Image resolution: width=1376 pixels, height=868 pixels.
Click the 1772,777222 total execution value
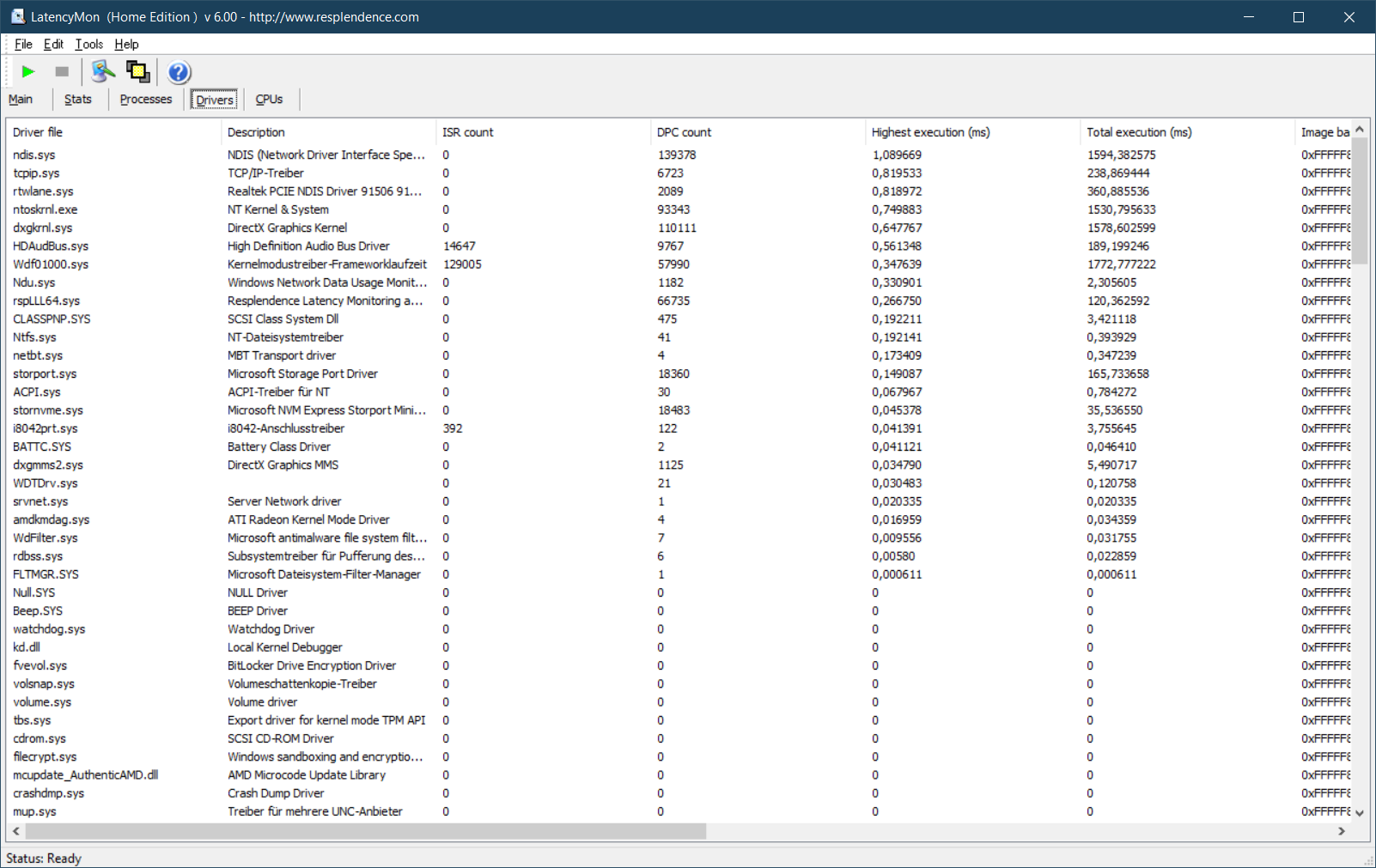click(1121, 264)
